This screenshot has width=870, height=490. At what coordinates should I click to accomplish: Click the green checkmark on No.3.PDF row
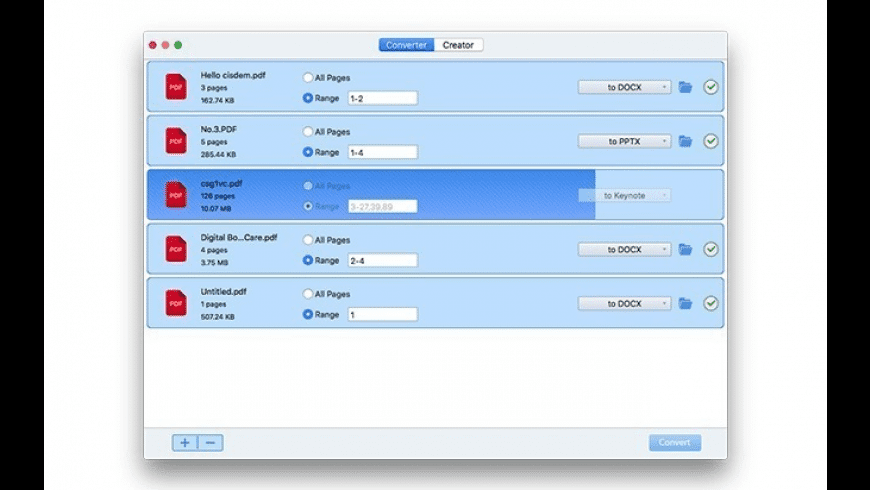(x=711, y=141)
